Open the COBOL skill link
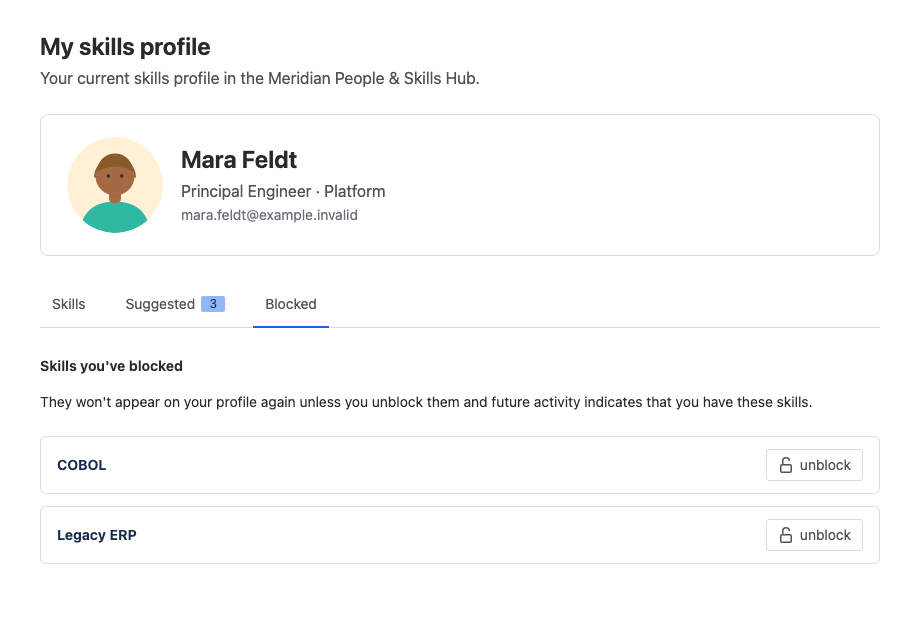Viewport: 920px width, 630px height. (82, 465)
